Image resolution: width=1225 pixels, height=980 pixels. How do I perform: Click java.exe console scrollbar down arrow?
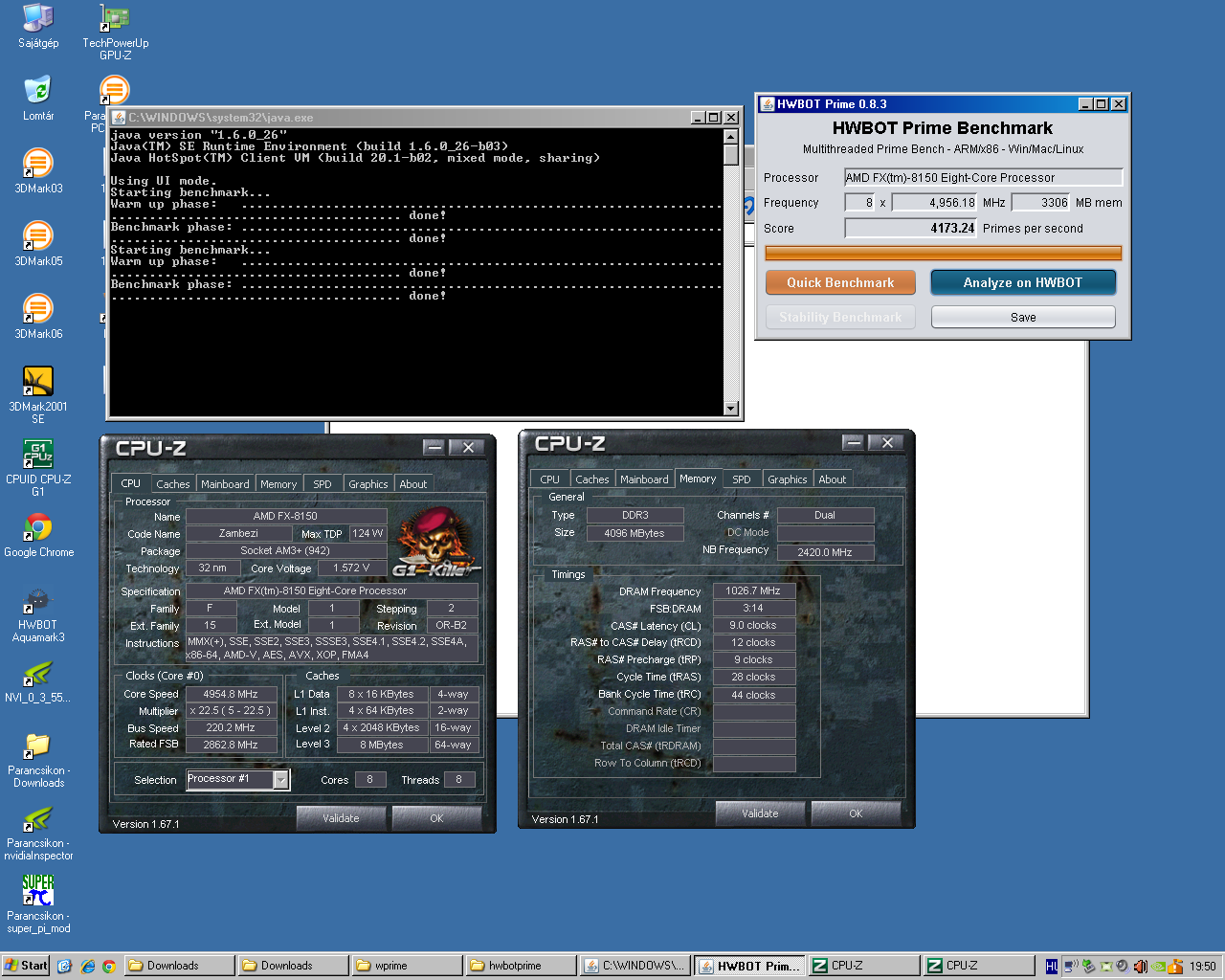731,409
